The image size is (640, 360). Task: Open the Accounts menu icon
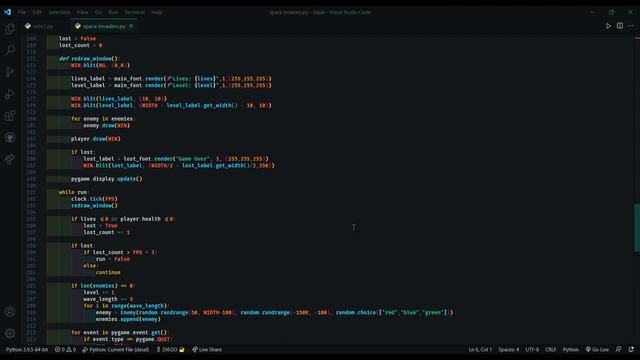(x=10, y=312)
